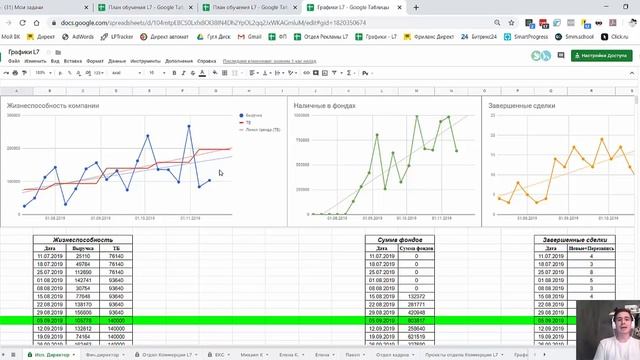Open the text wrapping dropdown
This screenshot has width=640, height=360.
[x=279, y=73]
